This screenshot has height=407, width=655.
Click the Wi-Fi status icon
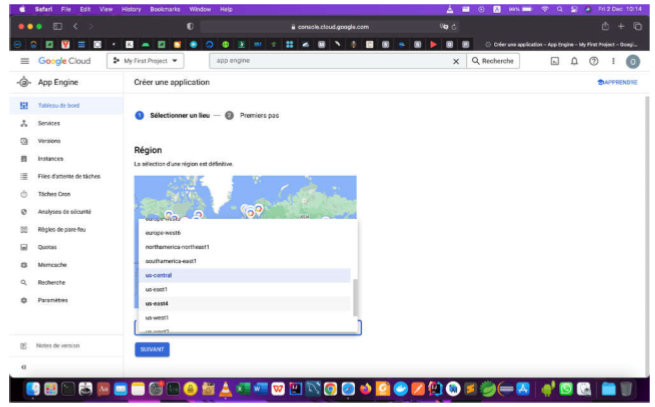click(545, 9)
